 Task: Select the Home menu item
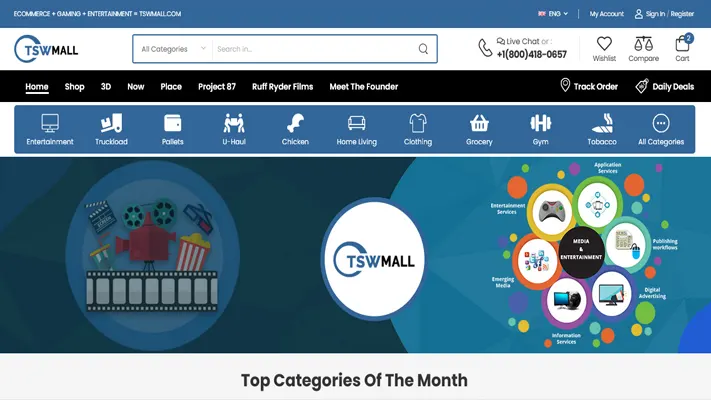(37, 86)
